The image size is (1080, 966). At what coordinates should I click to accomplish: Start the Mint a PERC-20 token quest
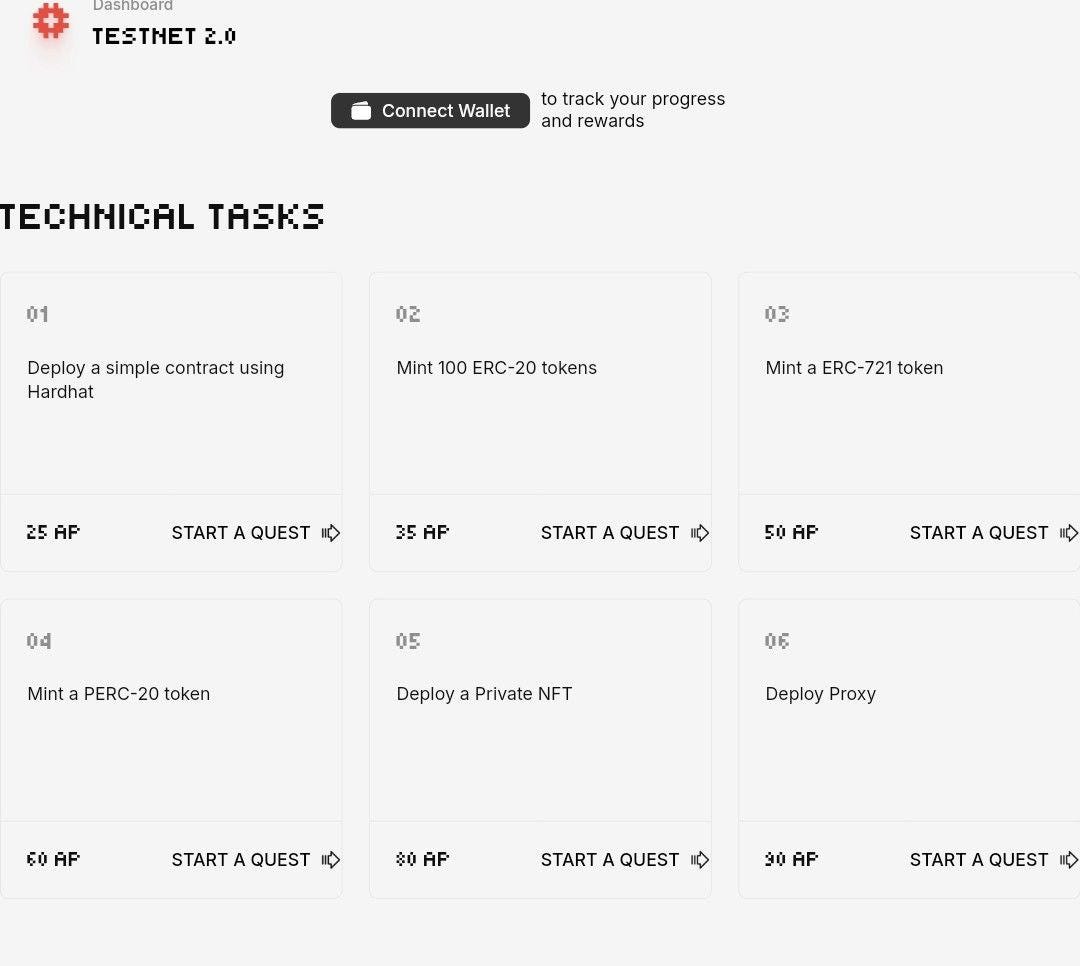coord(241,860)
